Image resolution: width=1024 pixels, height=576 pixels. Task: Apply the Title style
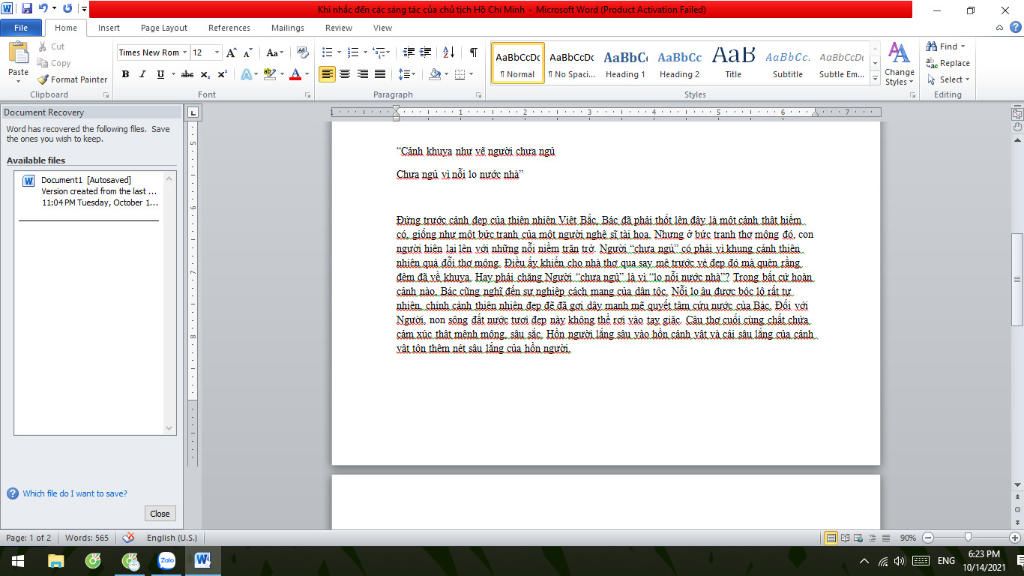[733, 63]
